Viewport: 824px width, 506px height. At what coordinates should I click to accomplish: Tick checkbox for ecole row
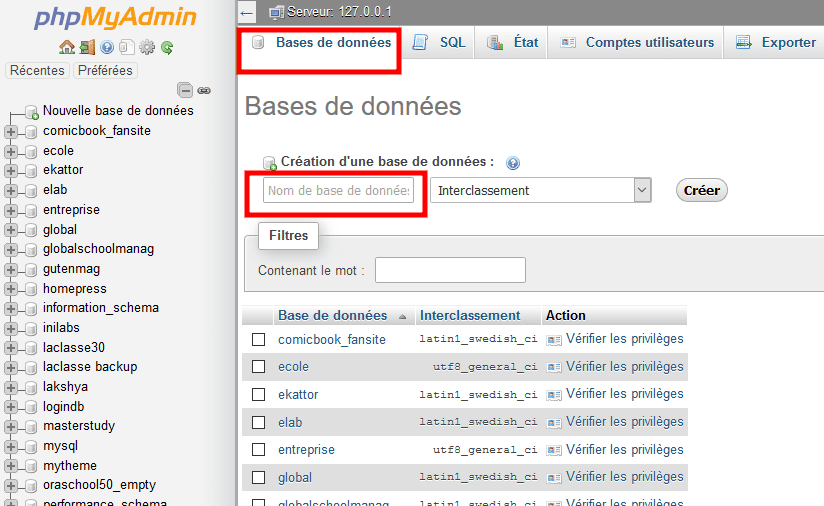tap(259, 366)
